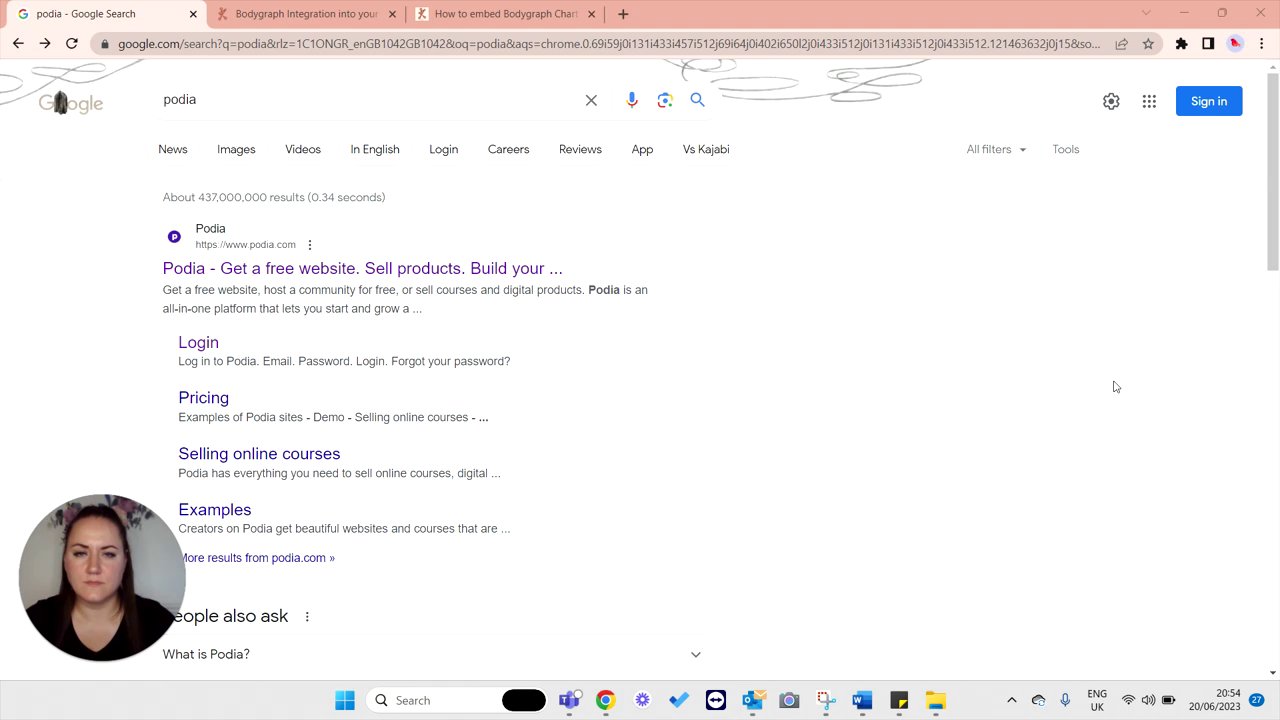Share this page from the address bar

(1121, 43)
